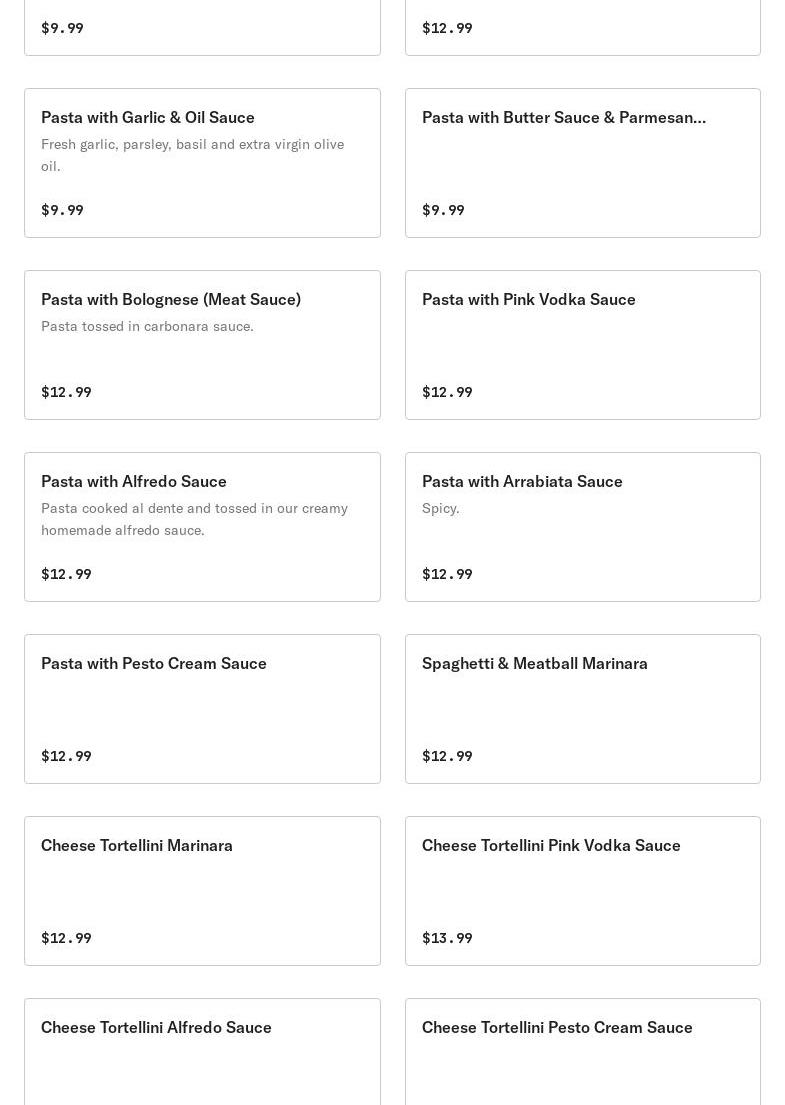This screenshot has width=785, height=1105.
Task: Click the garlic and olive oil description text
Action: (x=192, y=155)
